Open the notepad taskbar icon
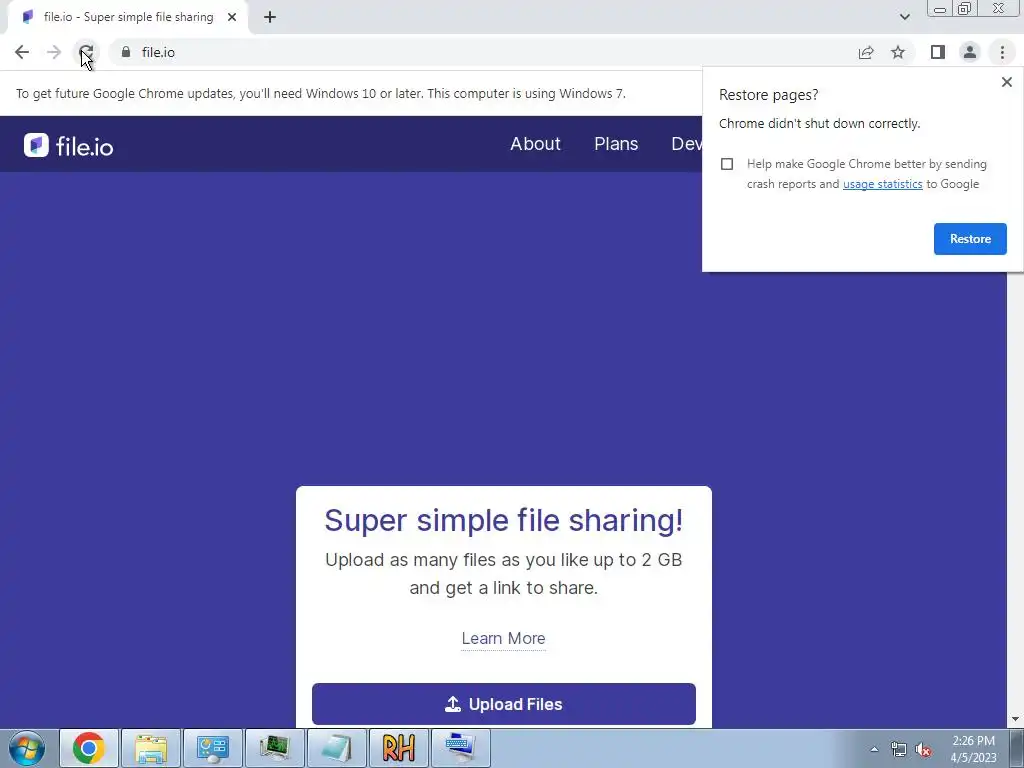Image resolution: width=1024 pixels, height=768 pixels. (337, 748)
